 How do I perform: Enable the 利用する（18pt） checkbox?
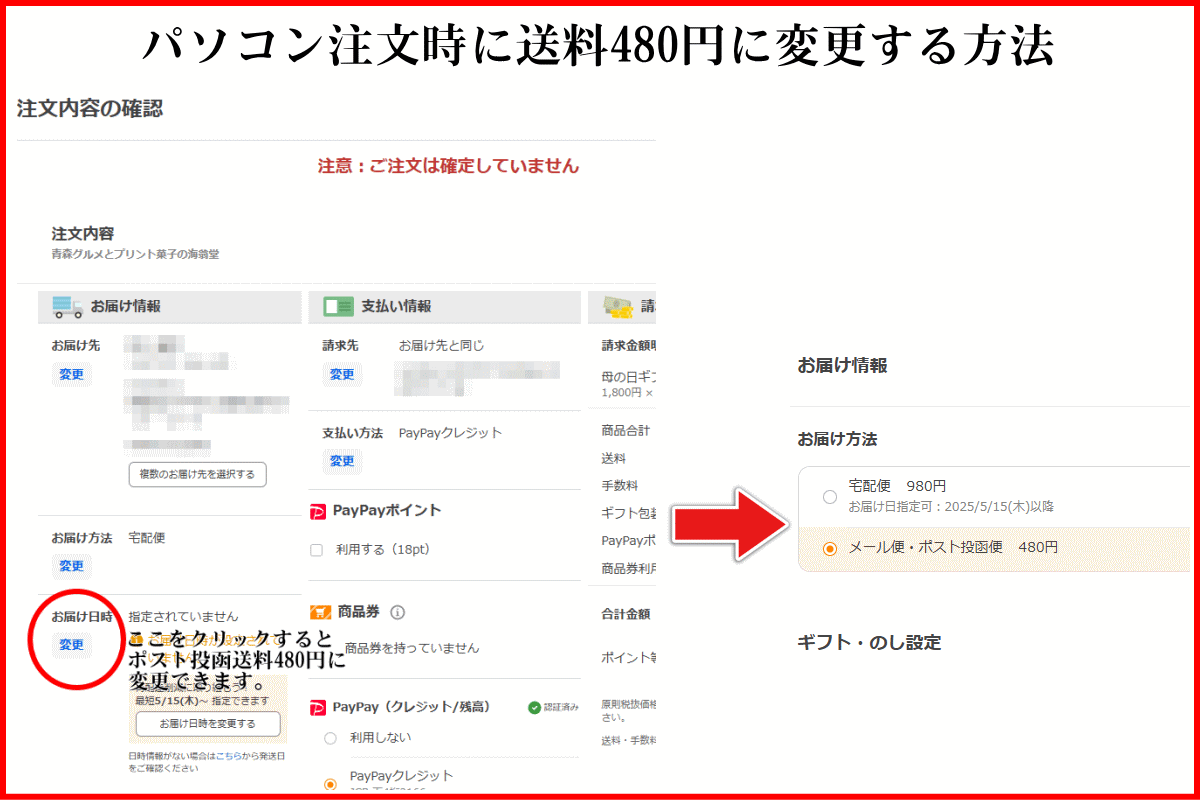(317, 550)
